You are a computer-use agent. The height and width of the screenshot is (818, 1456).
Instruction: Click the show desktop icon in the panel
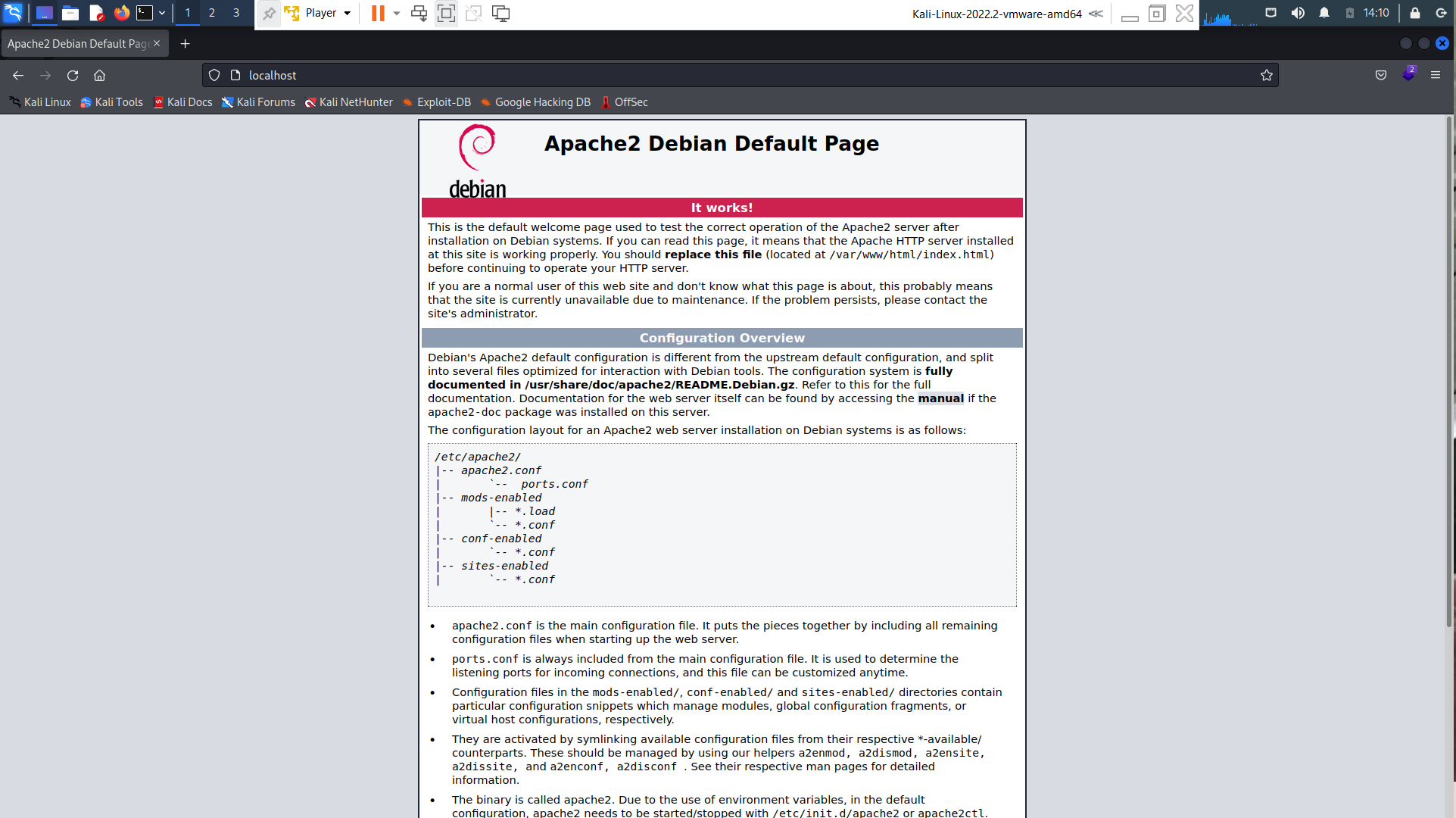point(45,13)
